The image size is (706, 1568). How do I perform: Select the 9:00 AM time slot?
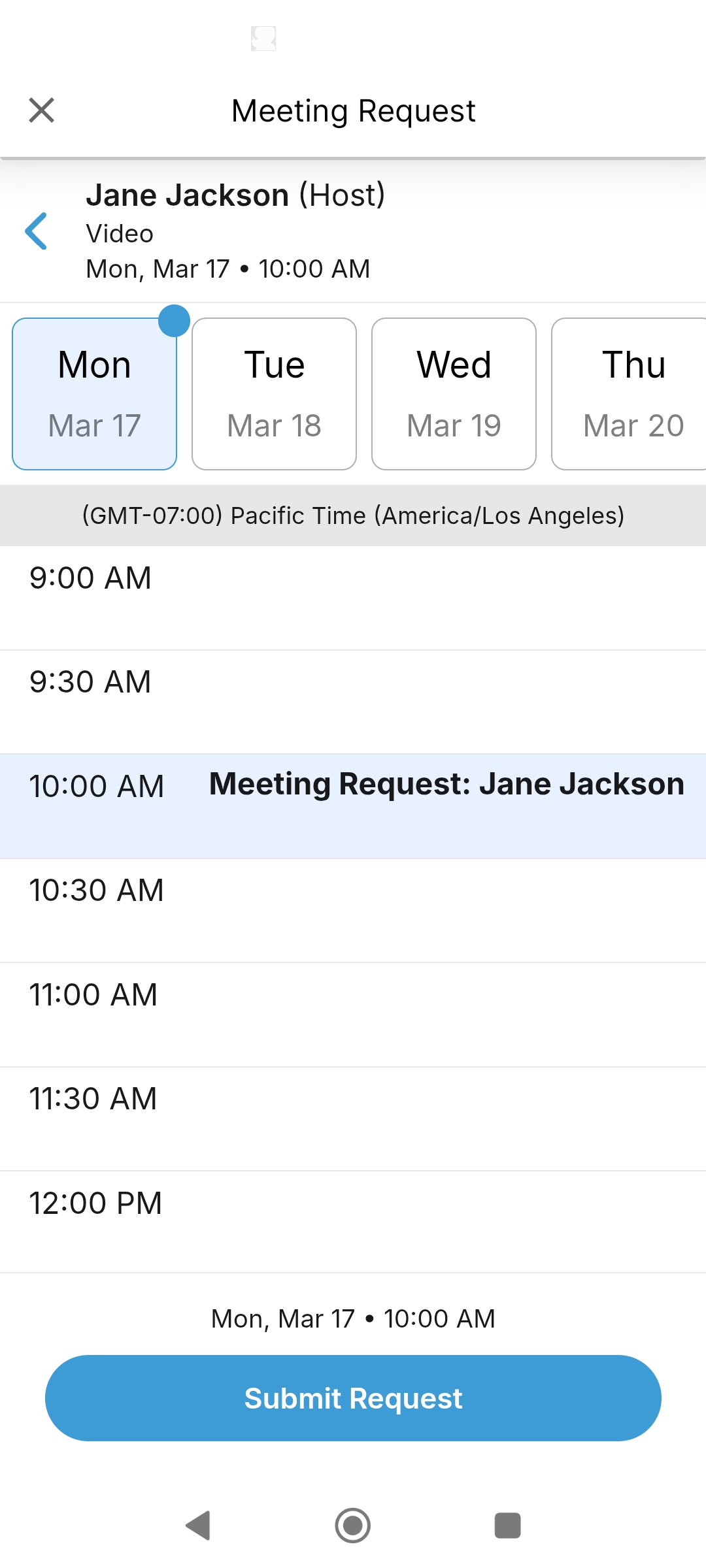coord(353,598)
